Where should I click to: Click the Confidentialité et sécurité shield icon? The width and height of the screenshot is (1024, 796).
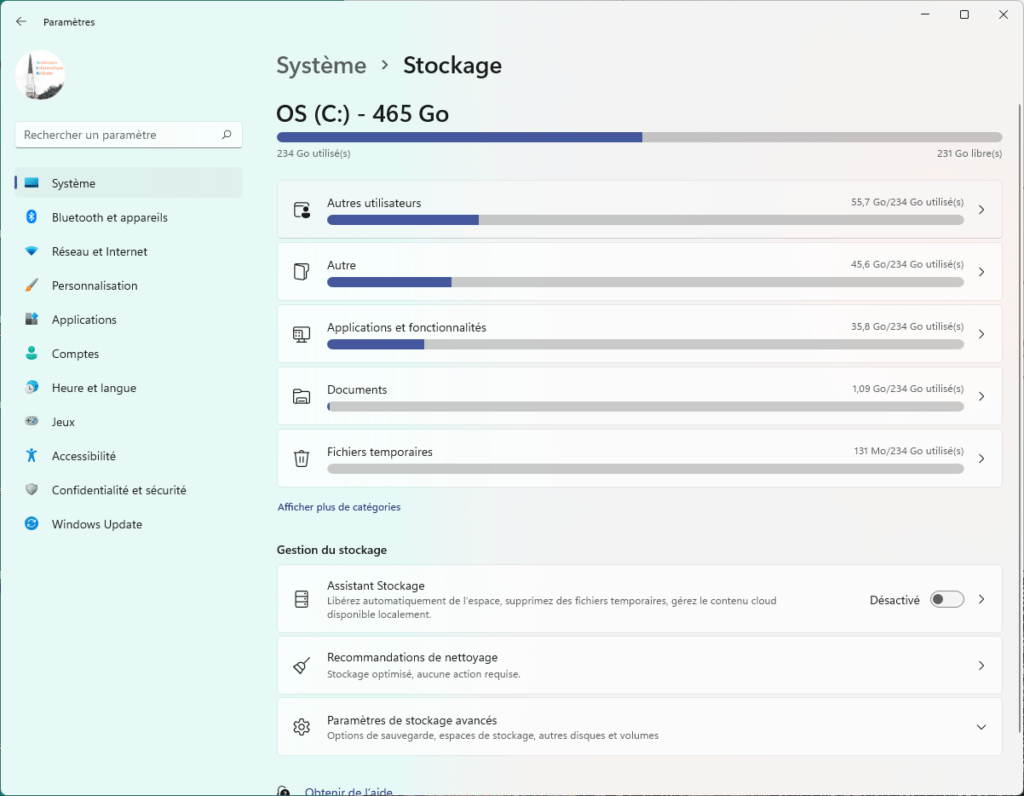coord(31,489)
